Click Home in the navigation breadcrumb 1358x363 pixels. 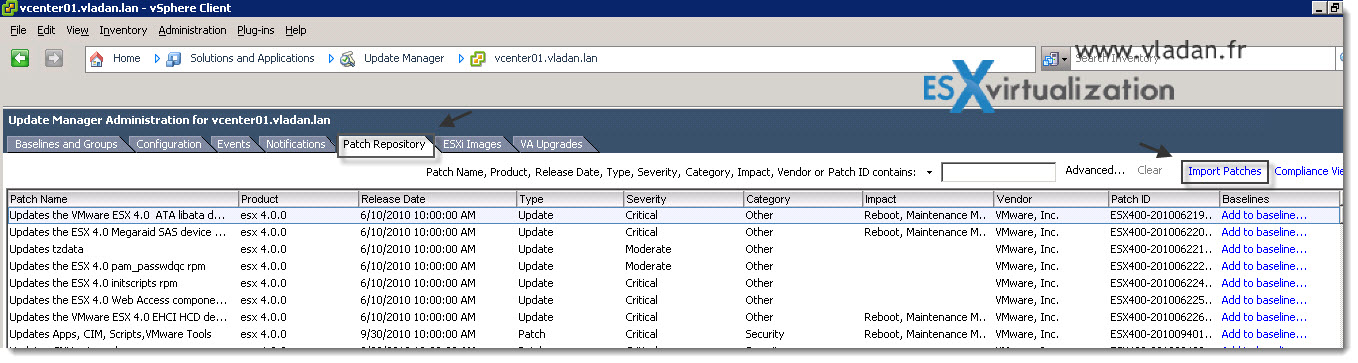click(x=126, y=59)
